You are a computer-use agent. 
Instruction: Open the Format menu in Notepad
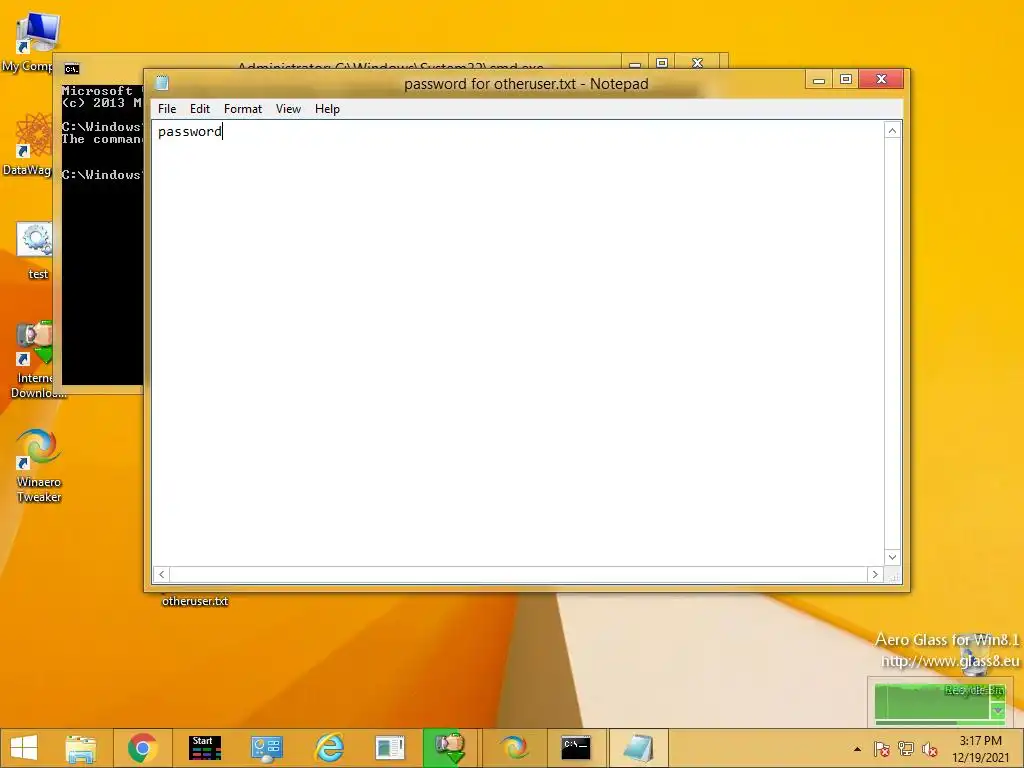click(242, 109)
